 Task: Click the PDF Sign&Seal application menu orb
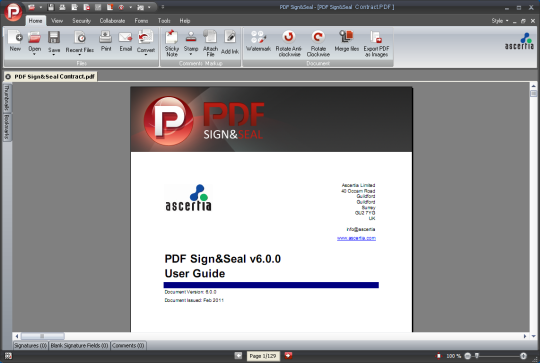coord(13,12)
